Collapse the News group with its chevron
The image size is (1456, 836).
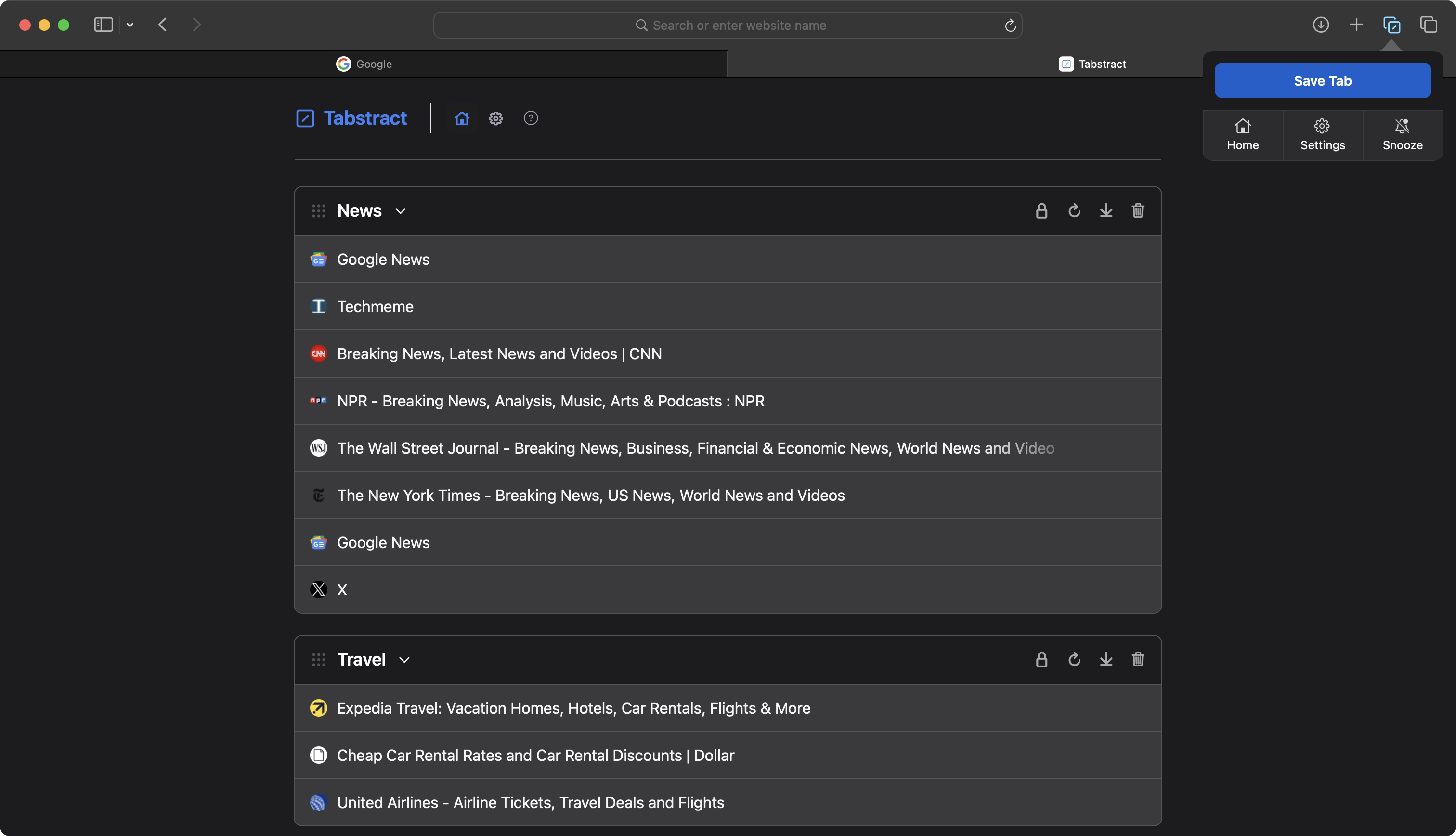pos(401,211)
